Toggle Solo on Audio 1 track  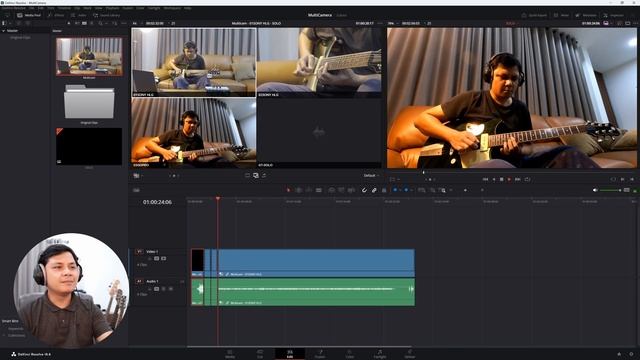(163, 289)
